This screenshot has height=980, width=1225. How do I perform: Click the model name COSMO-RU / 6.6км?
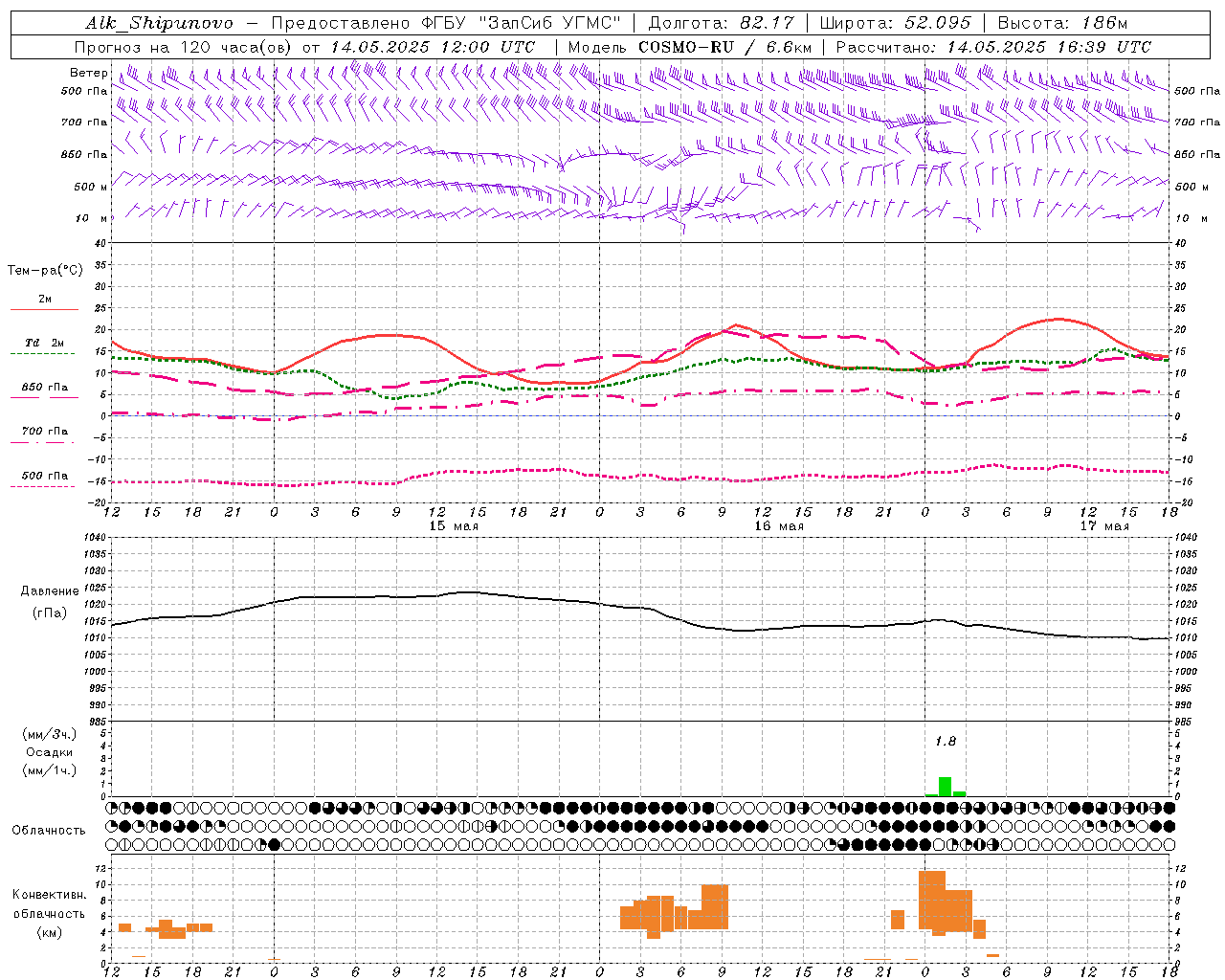click(x=724, y=47)
